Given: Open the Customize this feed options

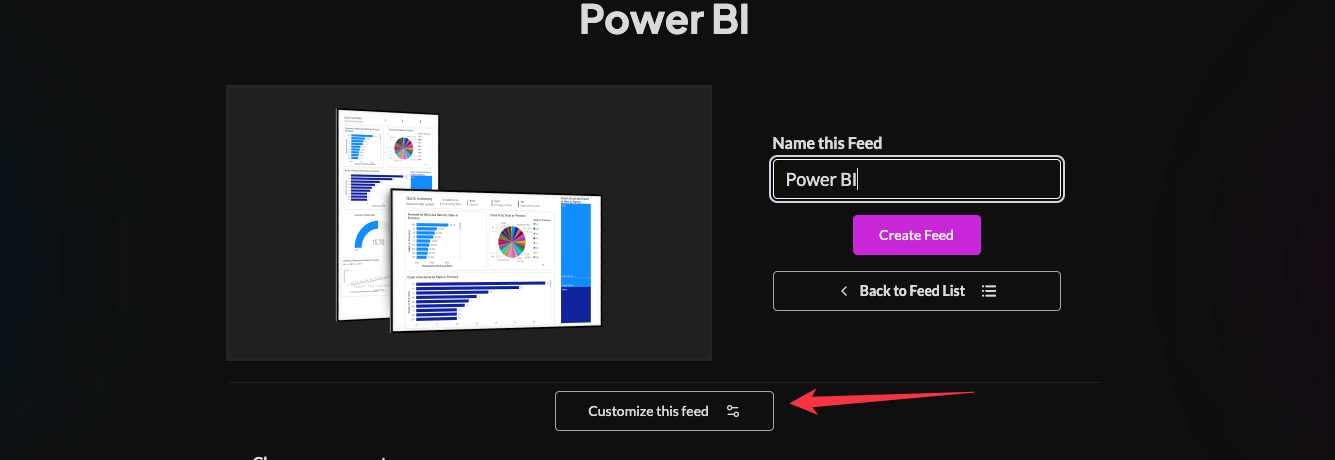Looking at the screenshot, I should pyautogui.click(x=664, y=411).
